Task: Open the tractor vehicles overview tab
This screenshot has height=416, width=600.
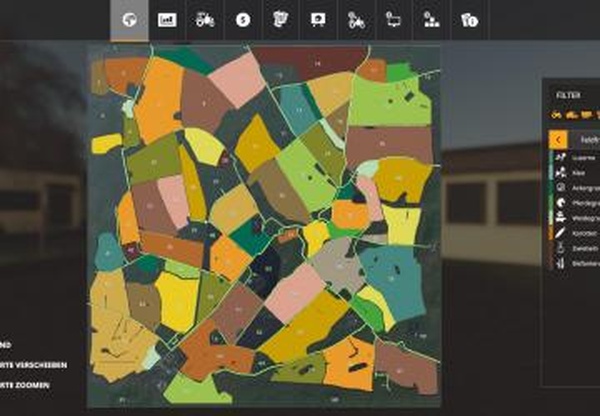Action: click(203, 19)
